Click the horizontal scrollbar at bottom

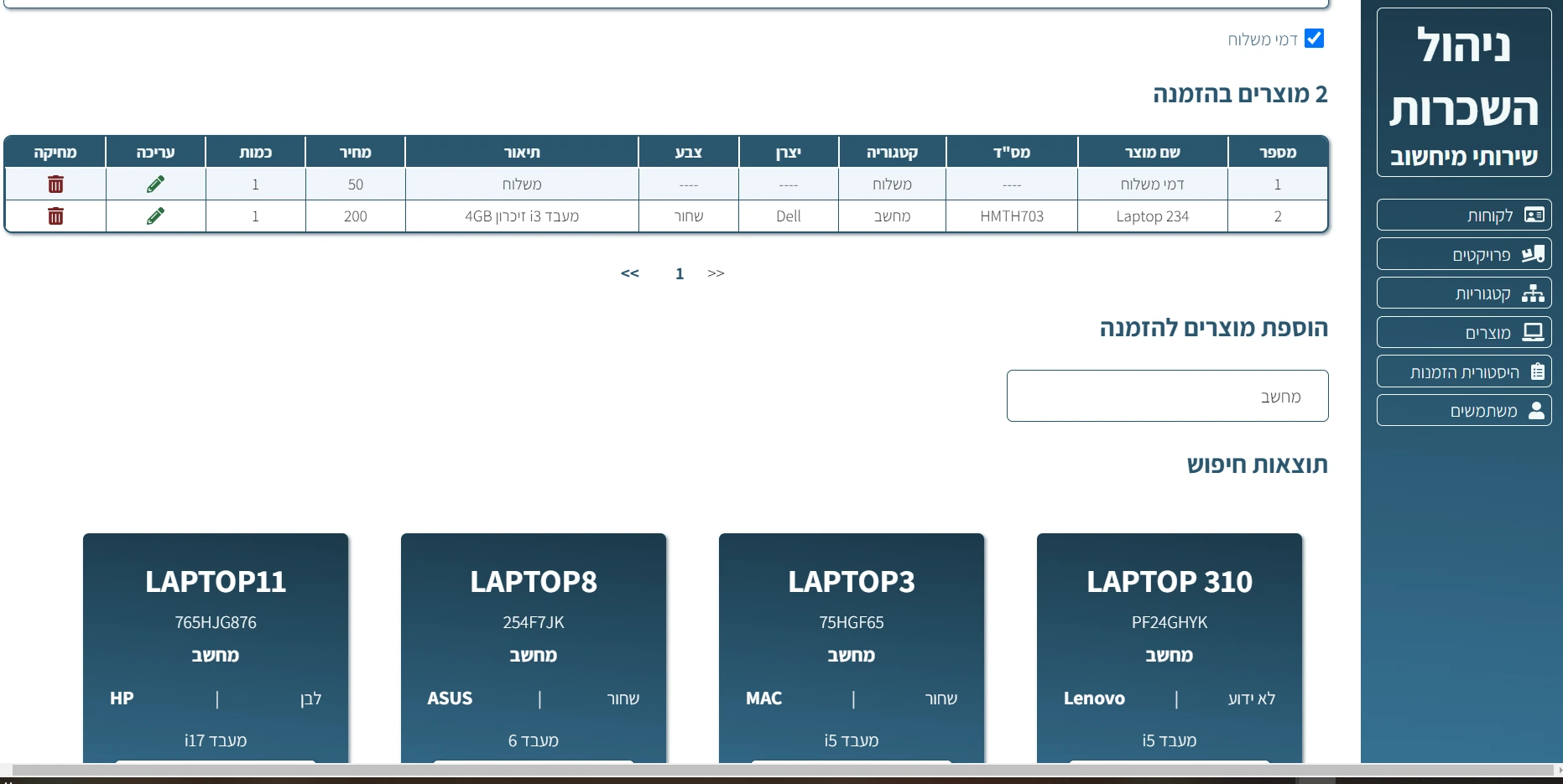click(x=780, y=770)
